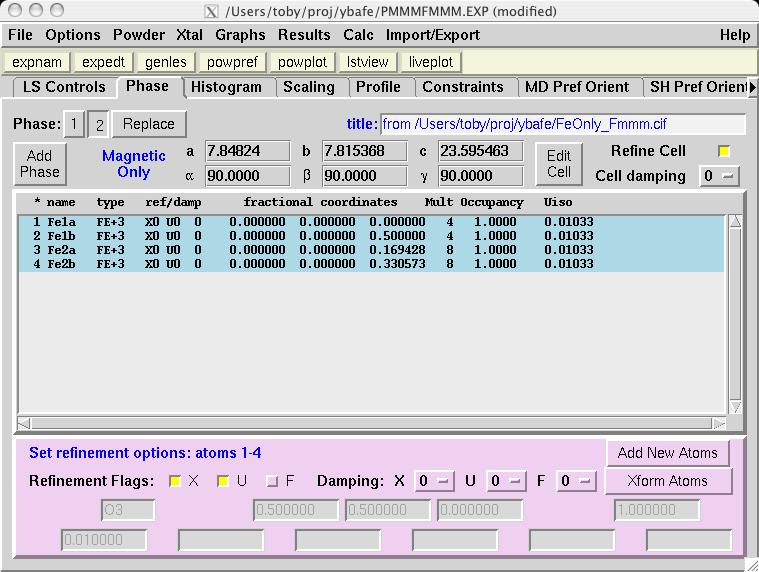
Task: Open the Help menu
Action: (x=735, y=35)
